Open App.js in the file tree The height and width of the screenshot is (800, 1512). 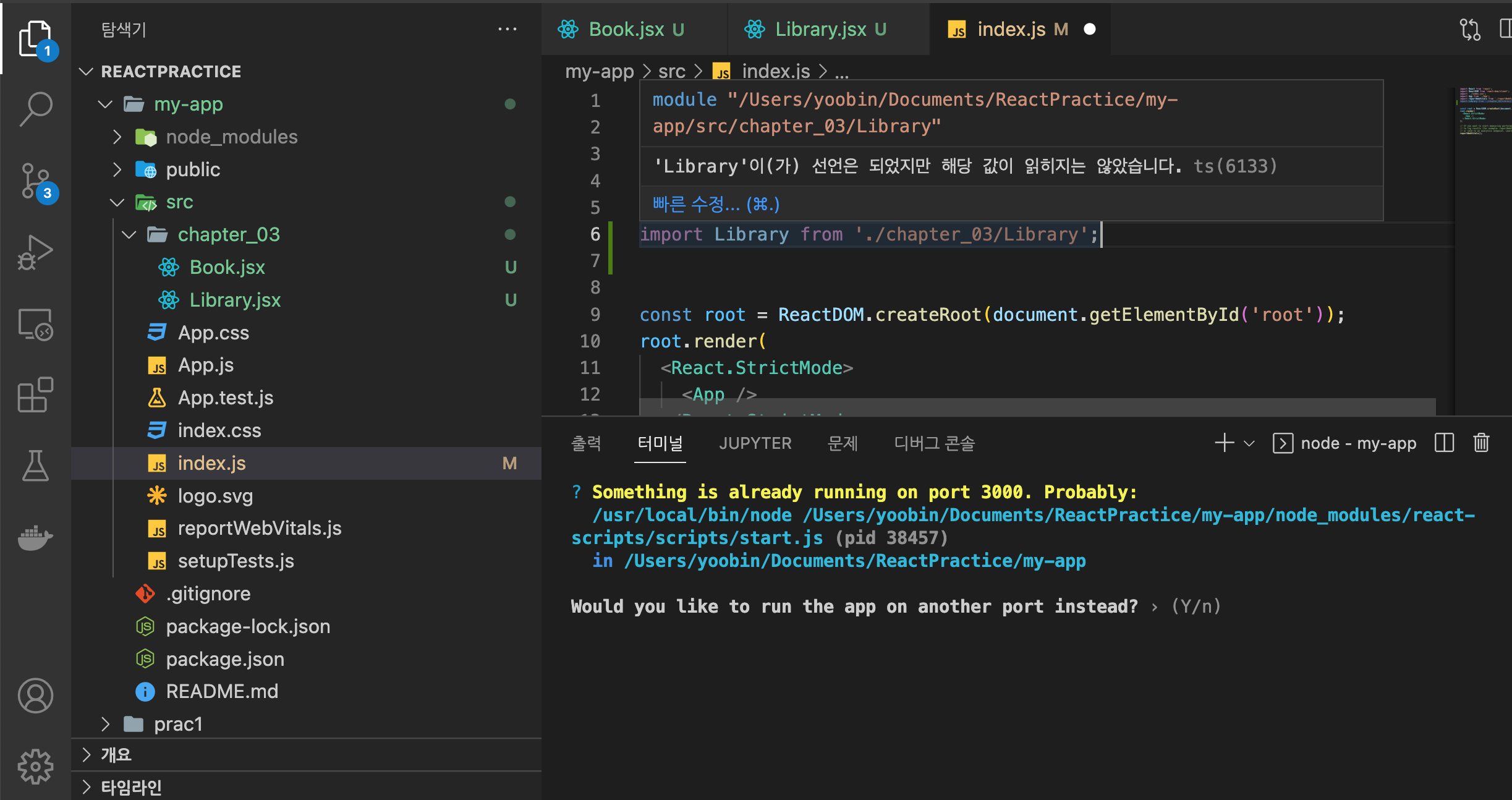306,365
